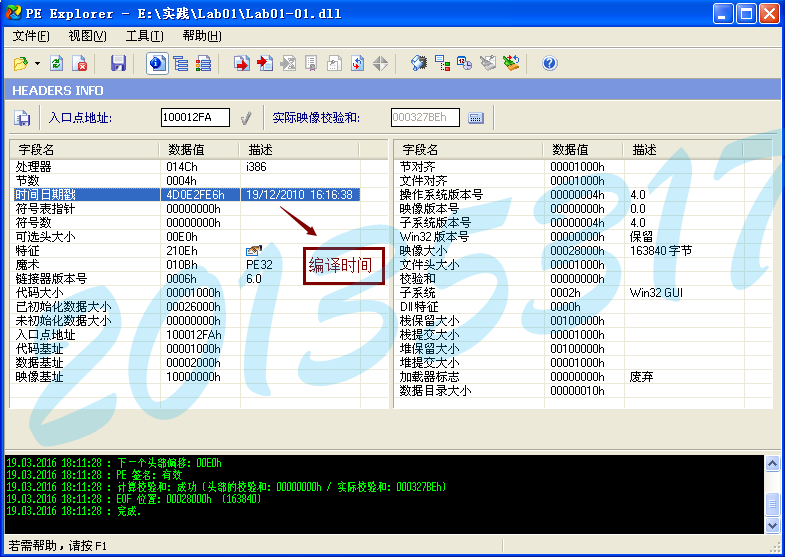The image size is (785, 557).
Task: Select the 符号表指针 row
Action: tap(187, 209)
